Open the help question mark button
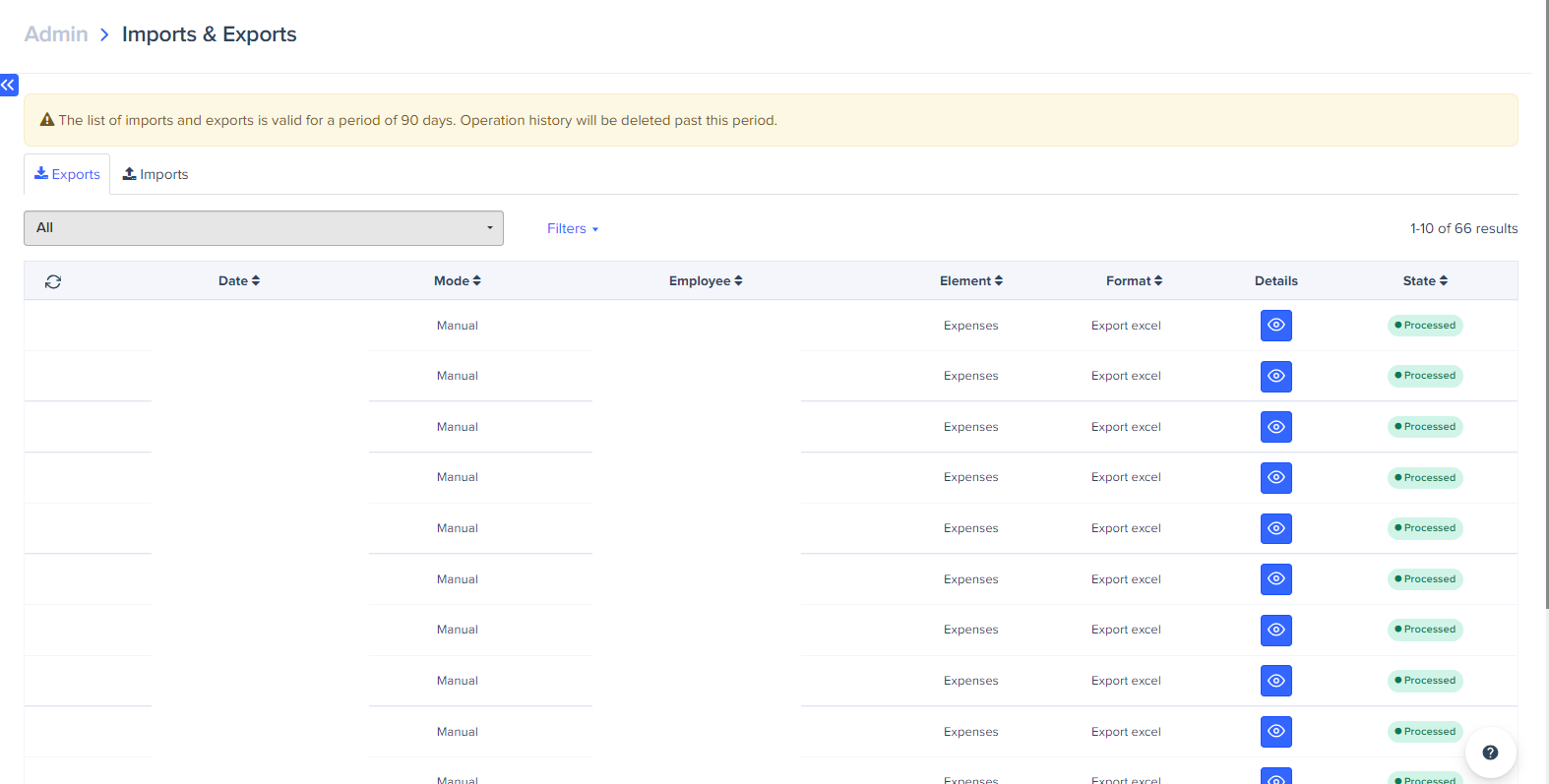This screenshot has width=1549, height=784. click(1490, 753)
